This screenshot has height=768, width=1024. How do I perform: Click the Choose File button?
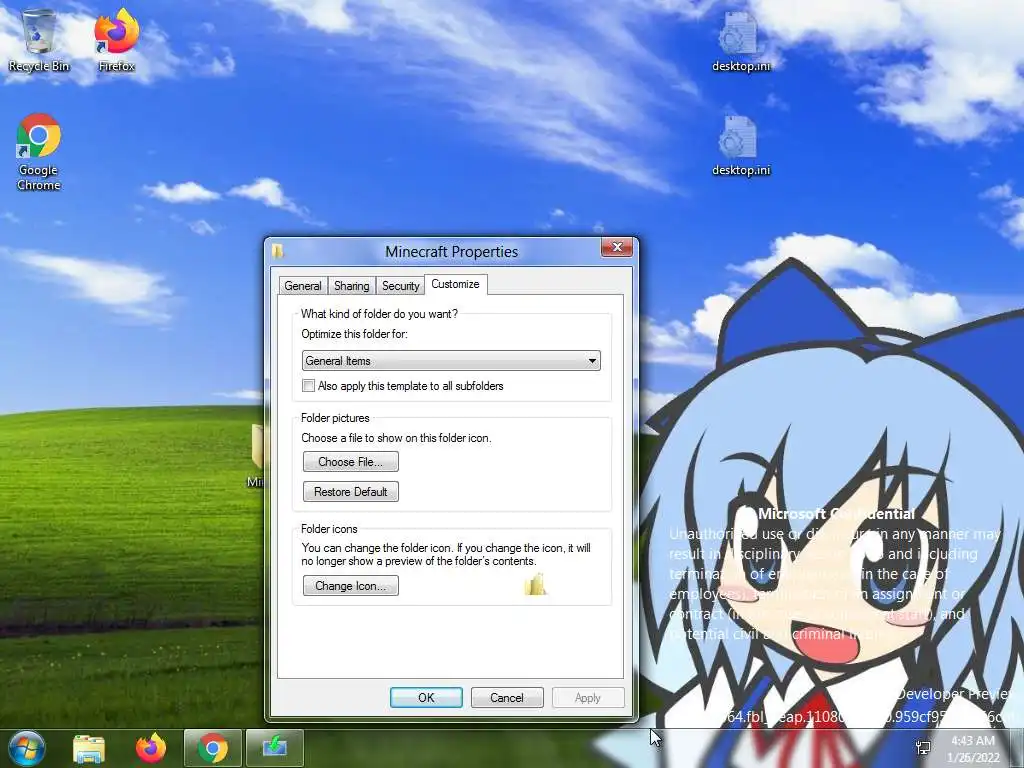351,462
